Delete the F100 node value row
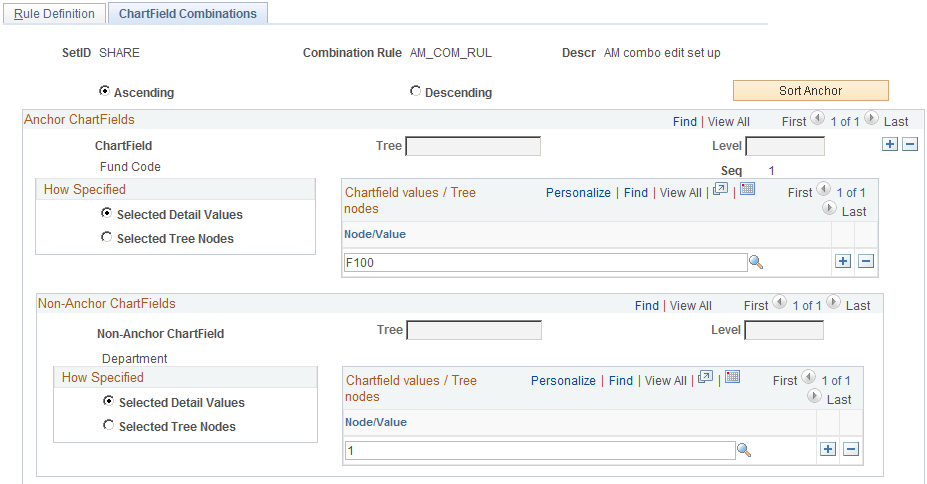927x484 pixels. coord(866,261)
